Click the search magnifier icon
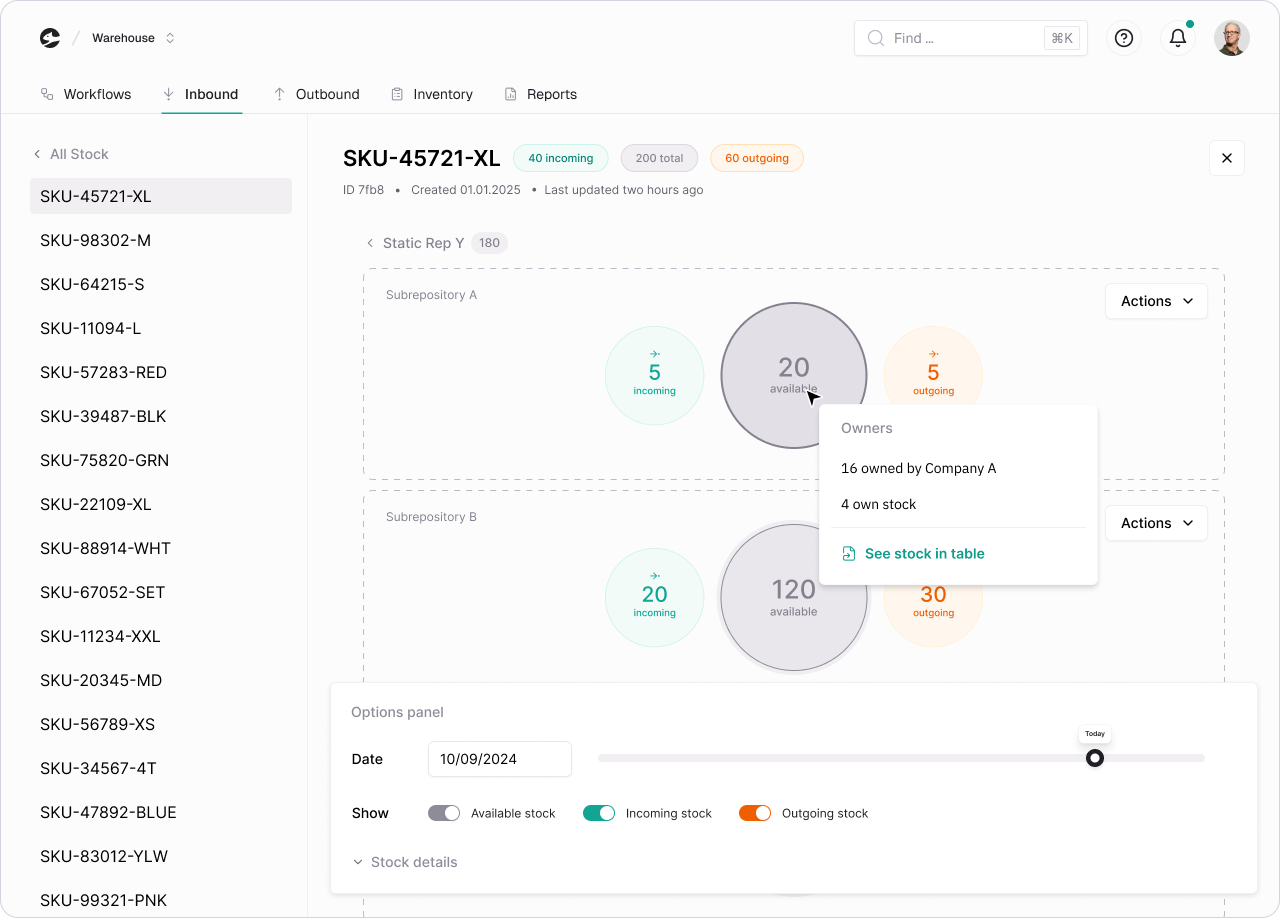The height and width of the screenshot is (918, 1280). point(876,38)
